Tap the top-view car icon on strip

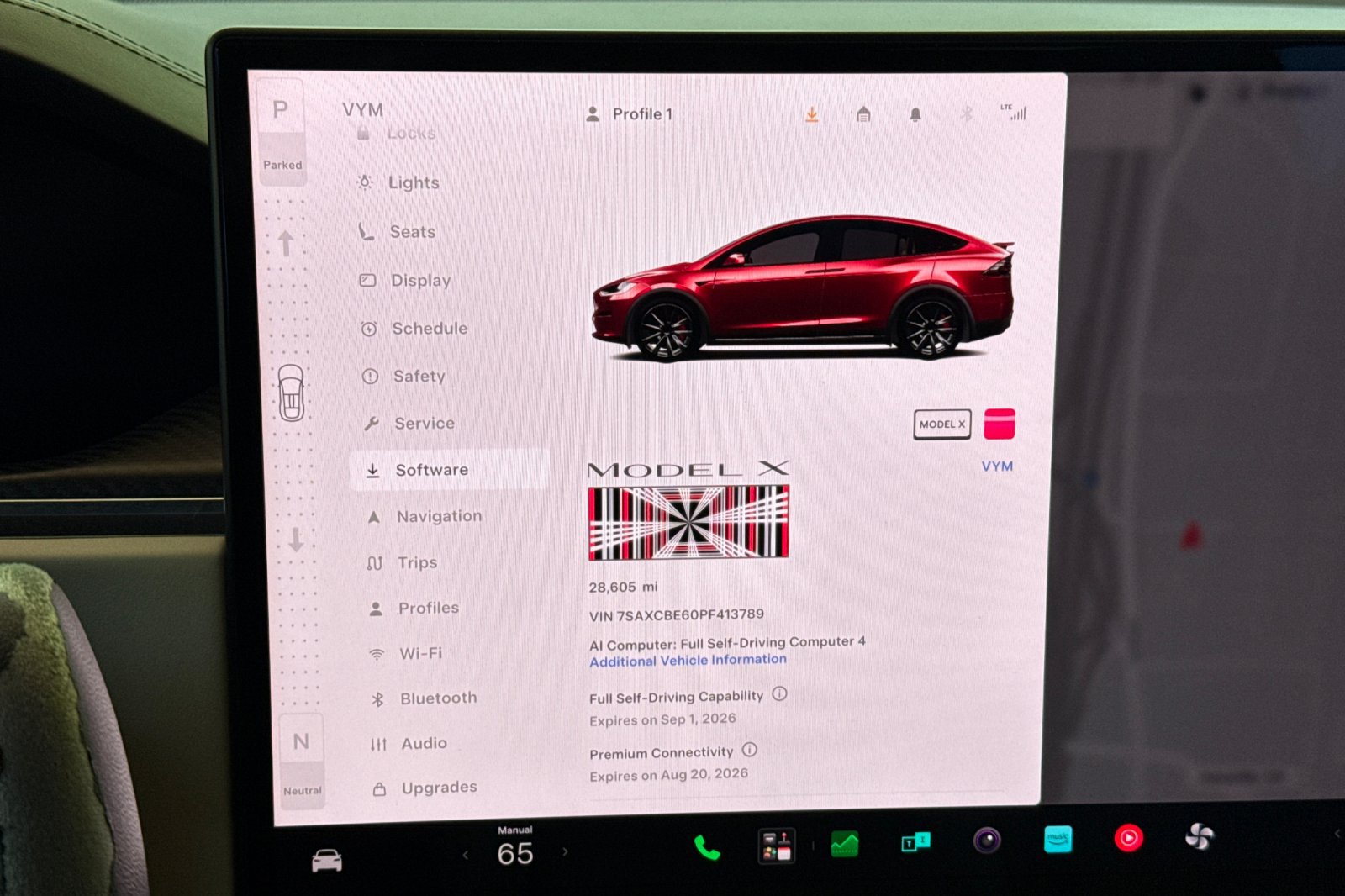(291, 393)
